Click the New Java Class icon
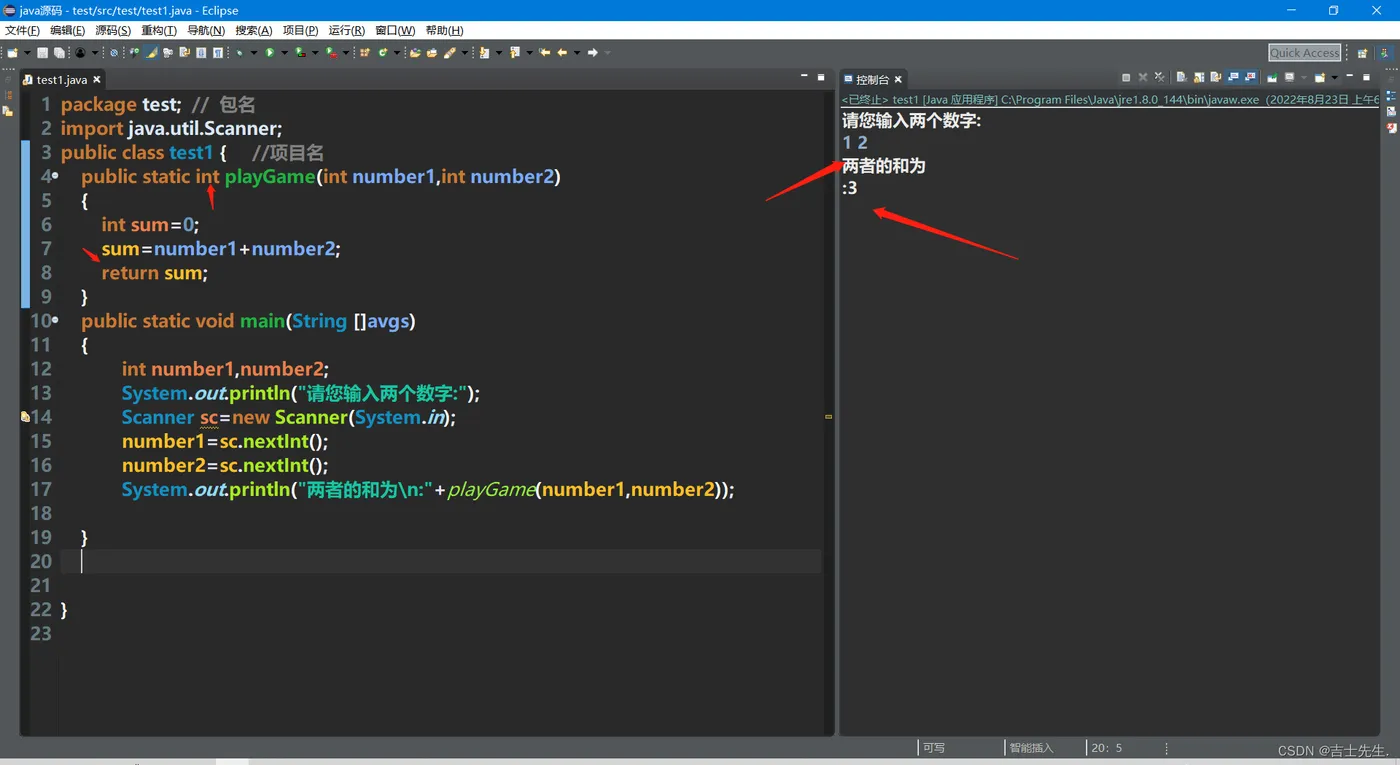 [382, 52]
